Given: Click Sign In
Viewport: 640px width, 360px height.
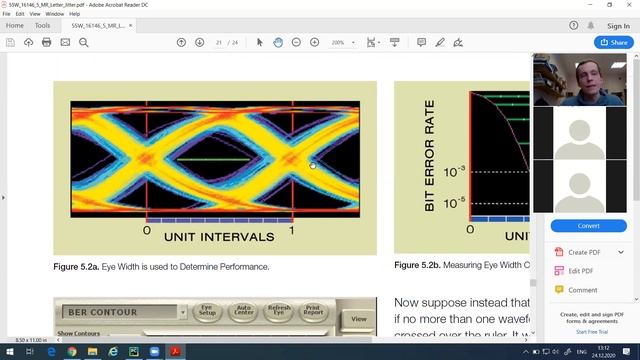Looking at the screenshot, I should [x=618, y=26].
